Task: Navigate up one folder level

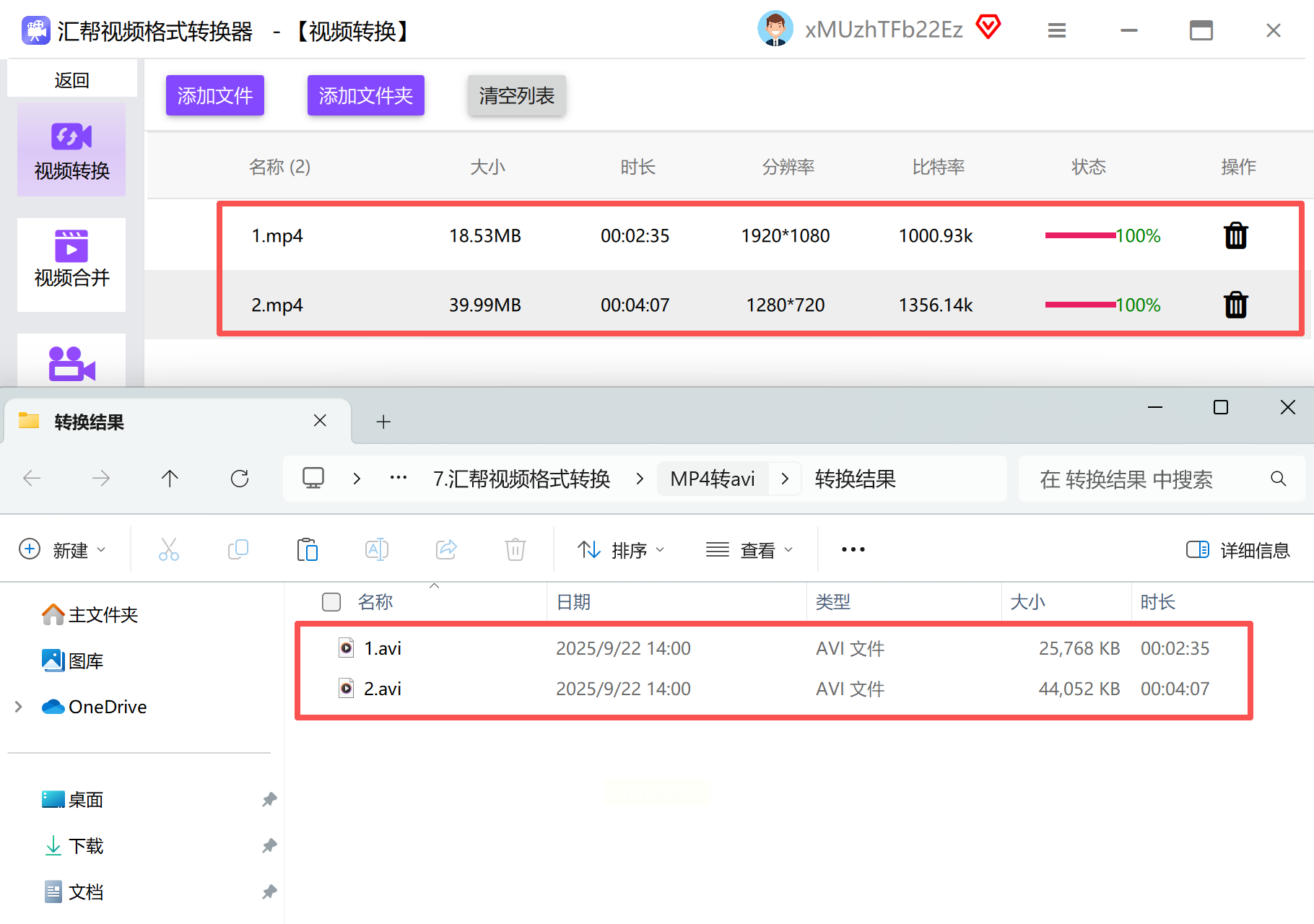Action: click(x=170, y=479)
